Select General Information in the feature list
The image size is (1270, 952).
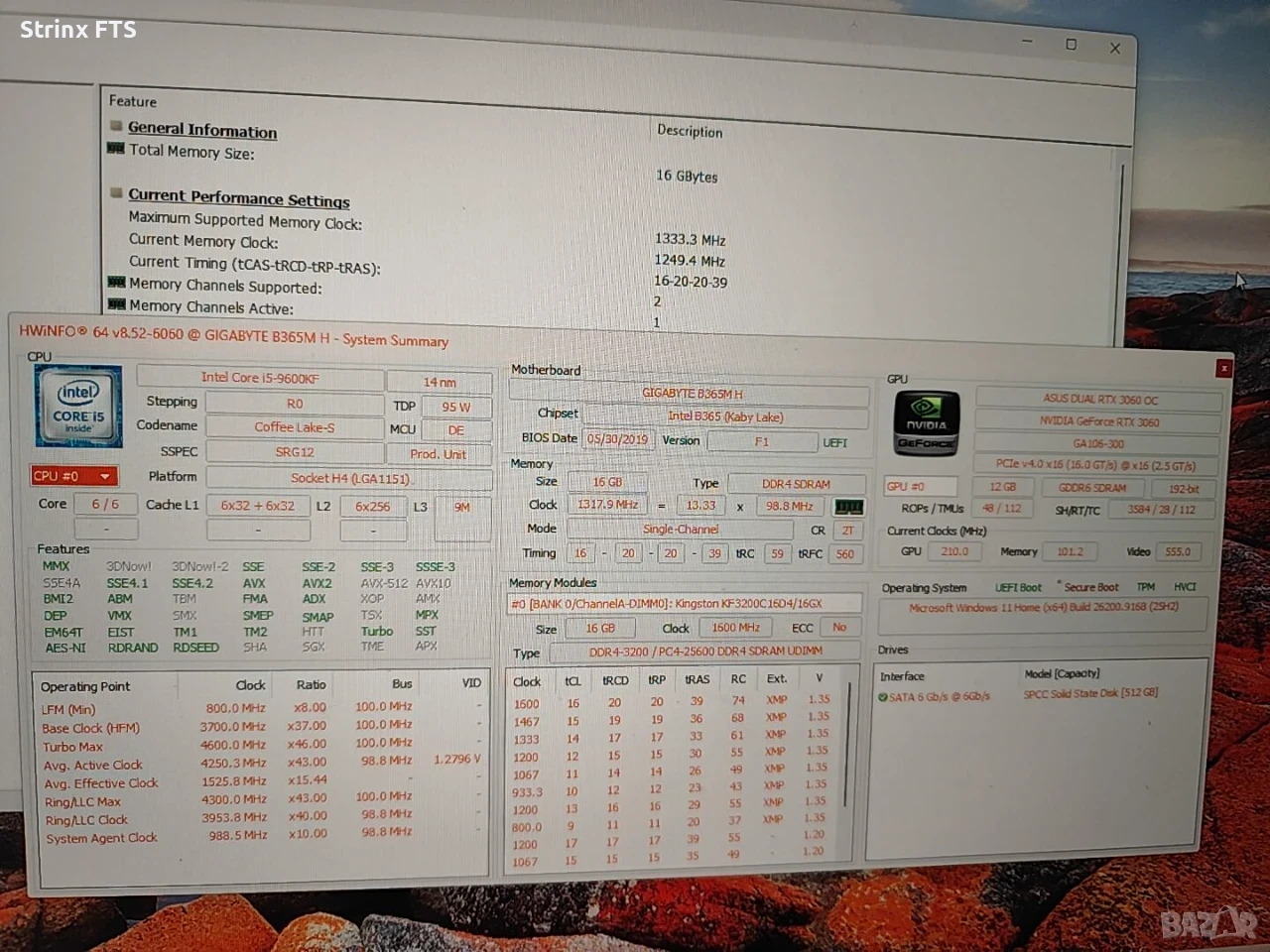point(202,130)
